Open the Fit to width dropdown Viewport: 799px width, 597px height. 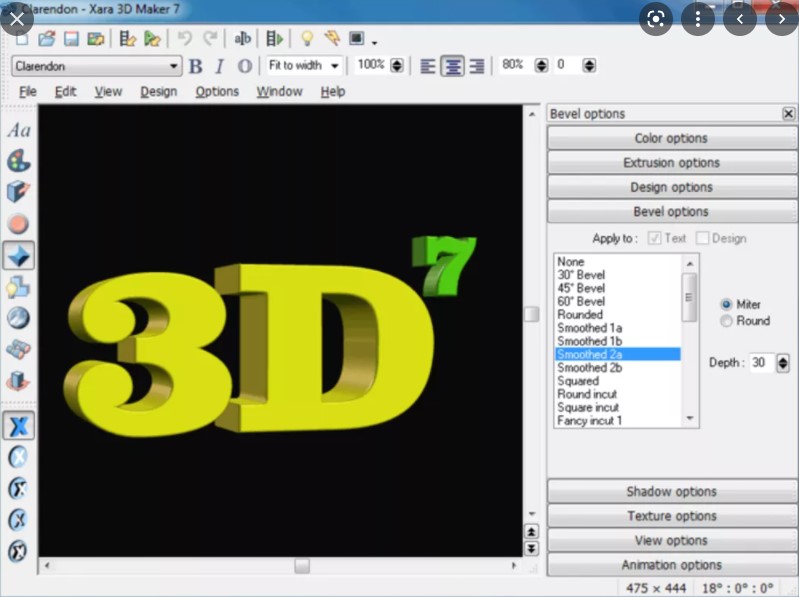[x=335, y=66]
